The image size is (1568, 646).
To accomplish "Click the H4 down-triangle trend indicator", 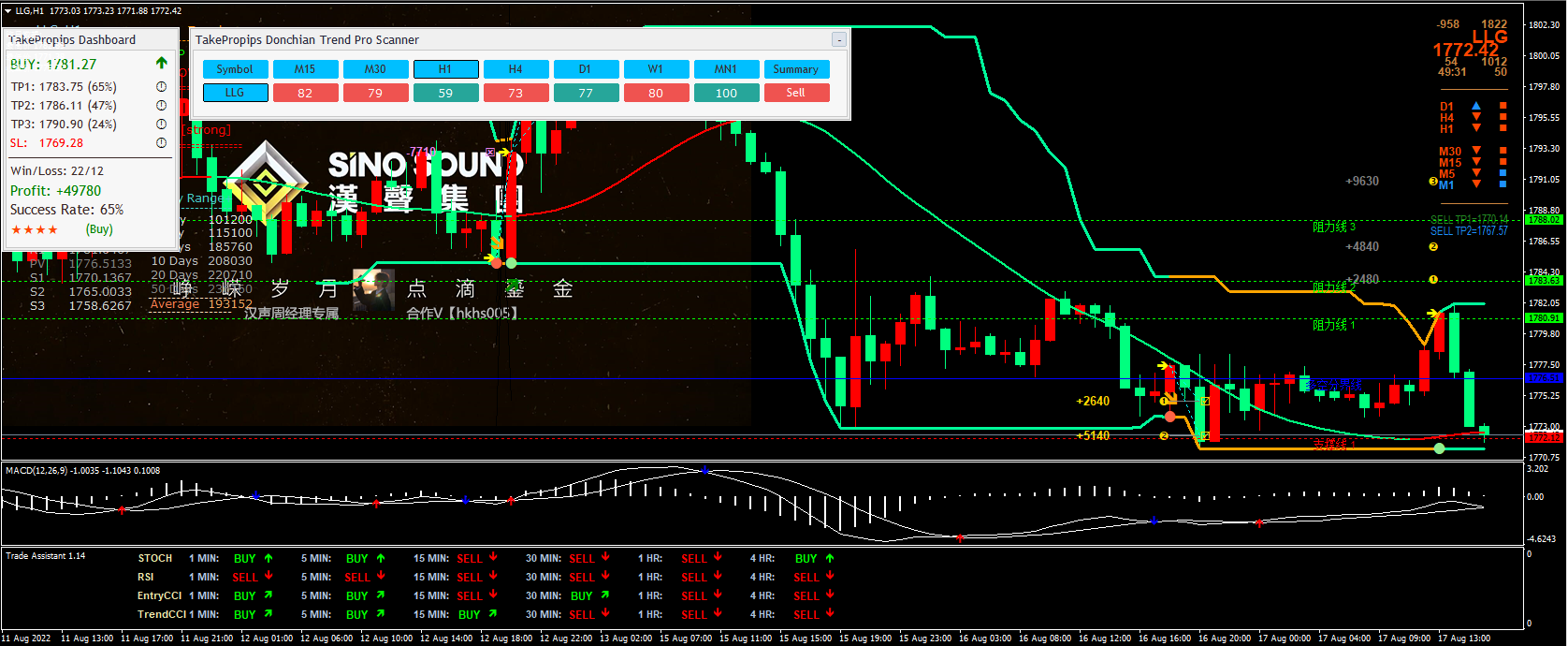I will click(1476, 117).
